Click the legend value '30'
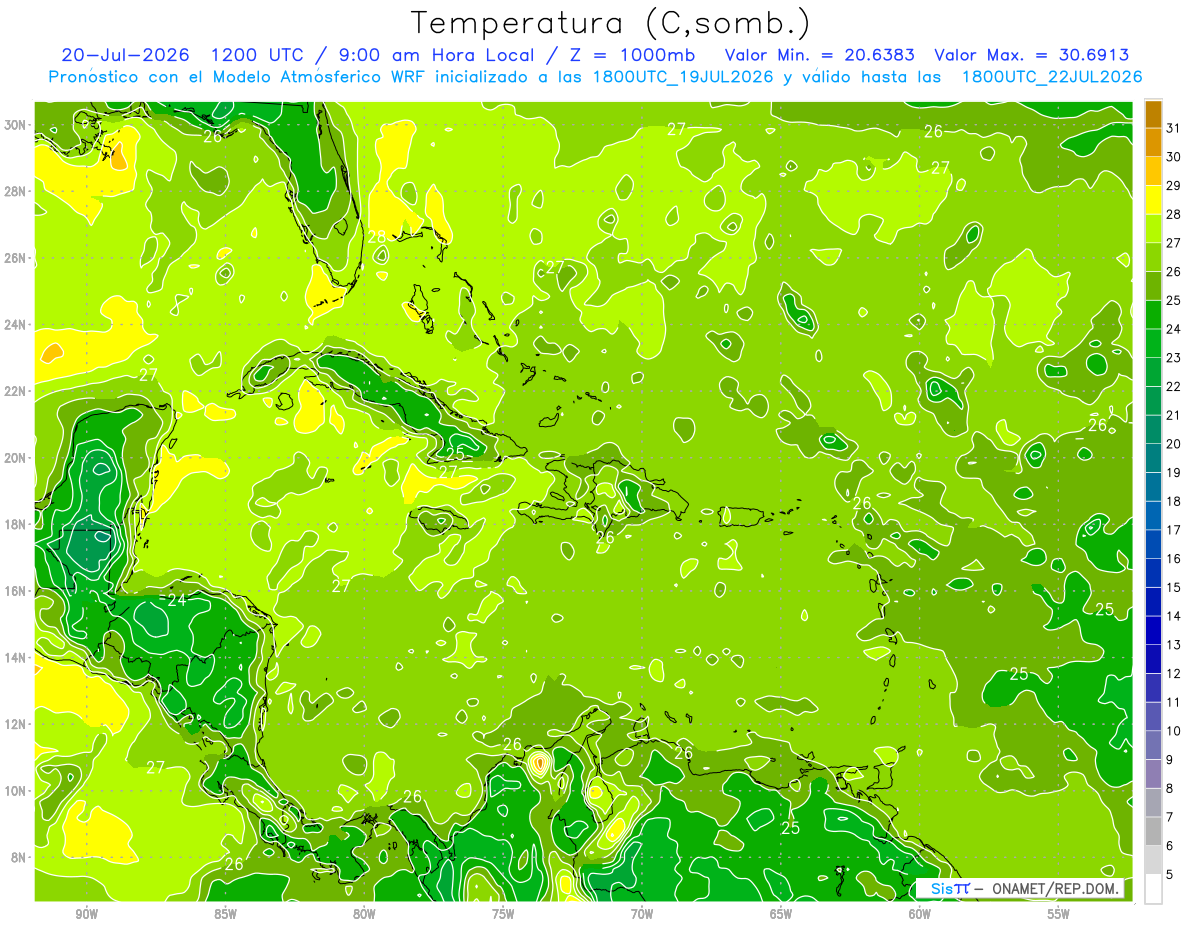1200x927 pixels. click(x=1174, y=157)
